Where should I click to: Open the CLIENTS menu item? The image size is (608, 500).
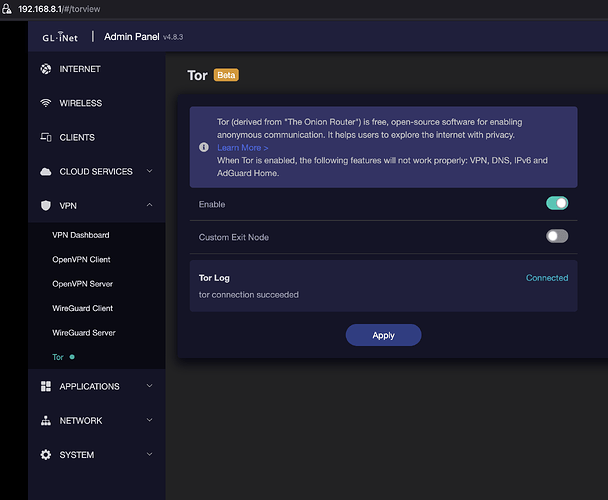pos(97,137)
